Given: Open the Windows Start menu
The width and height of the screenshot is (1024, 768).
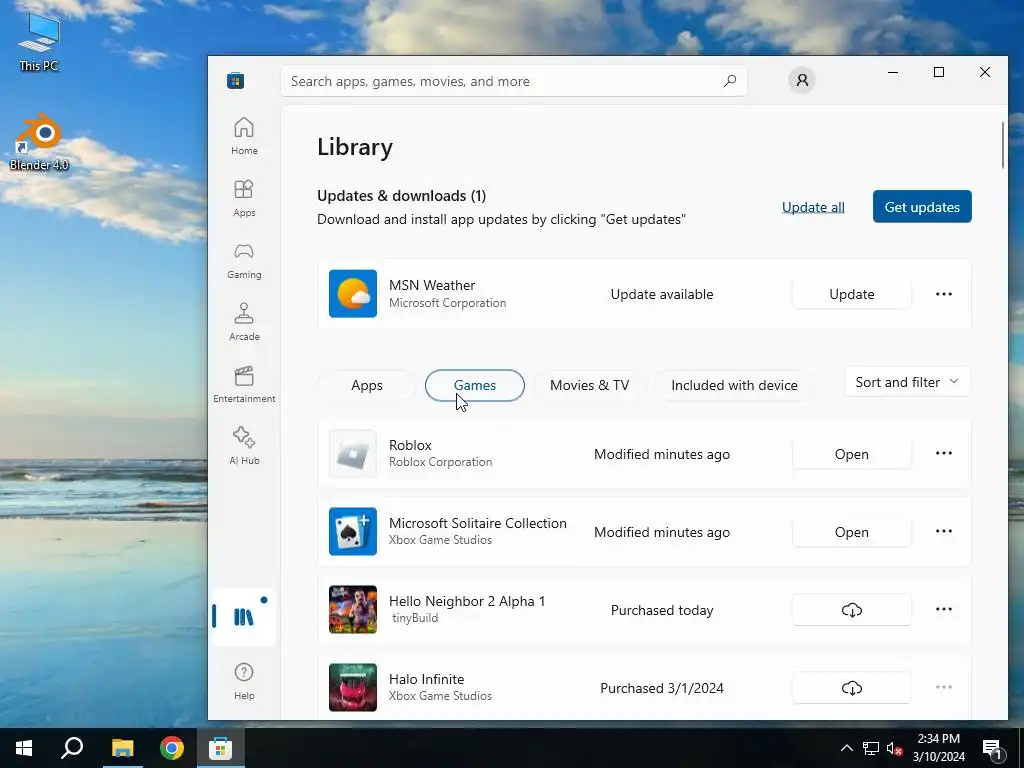Looking at the screenshot, I should pos(24,748).
